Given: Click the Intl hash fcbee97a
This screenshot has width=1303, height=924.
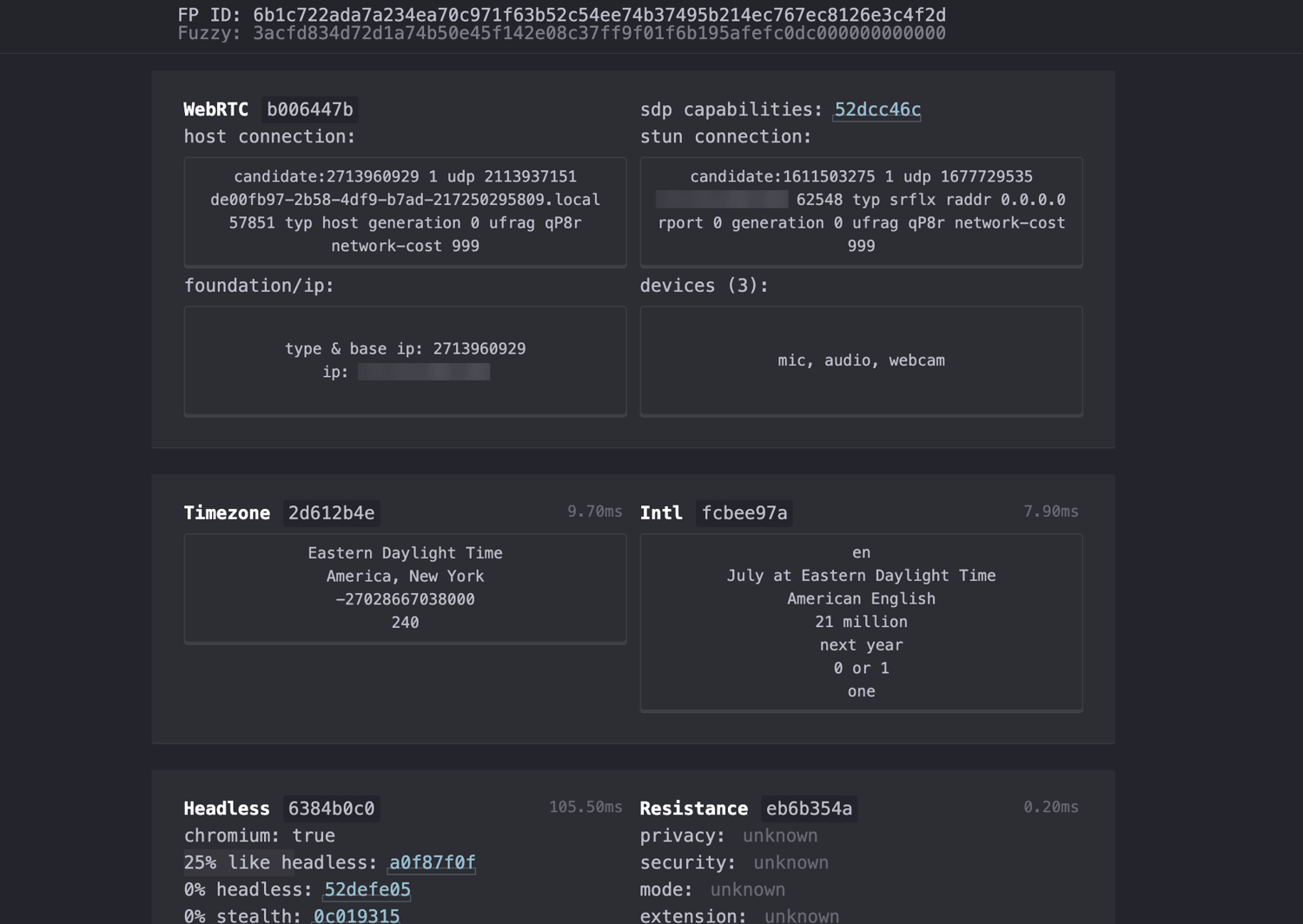Looking at the screenshot, I should coord(744,513).
